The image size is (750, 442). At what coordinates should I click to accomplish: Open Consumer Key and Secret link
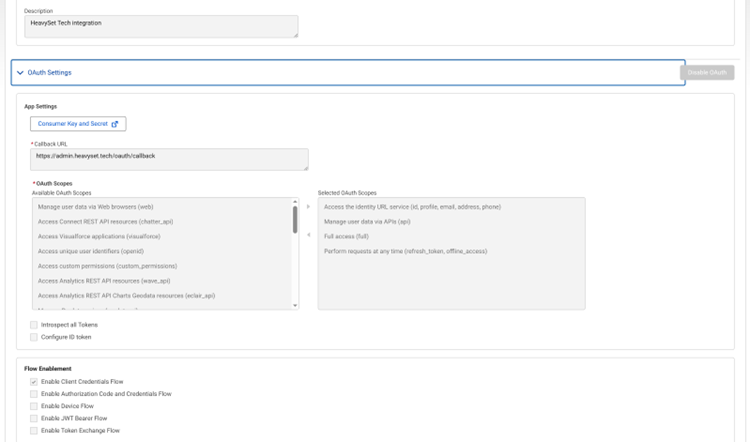78,124
